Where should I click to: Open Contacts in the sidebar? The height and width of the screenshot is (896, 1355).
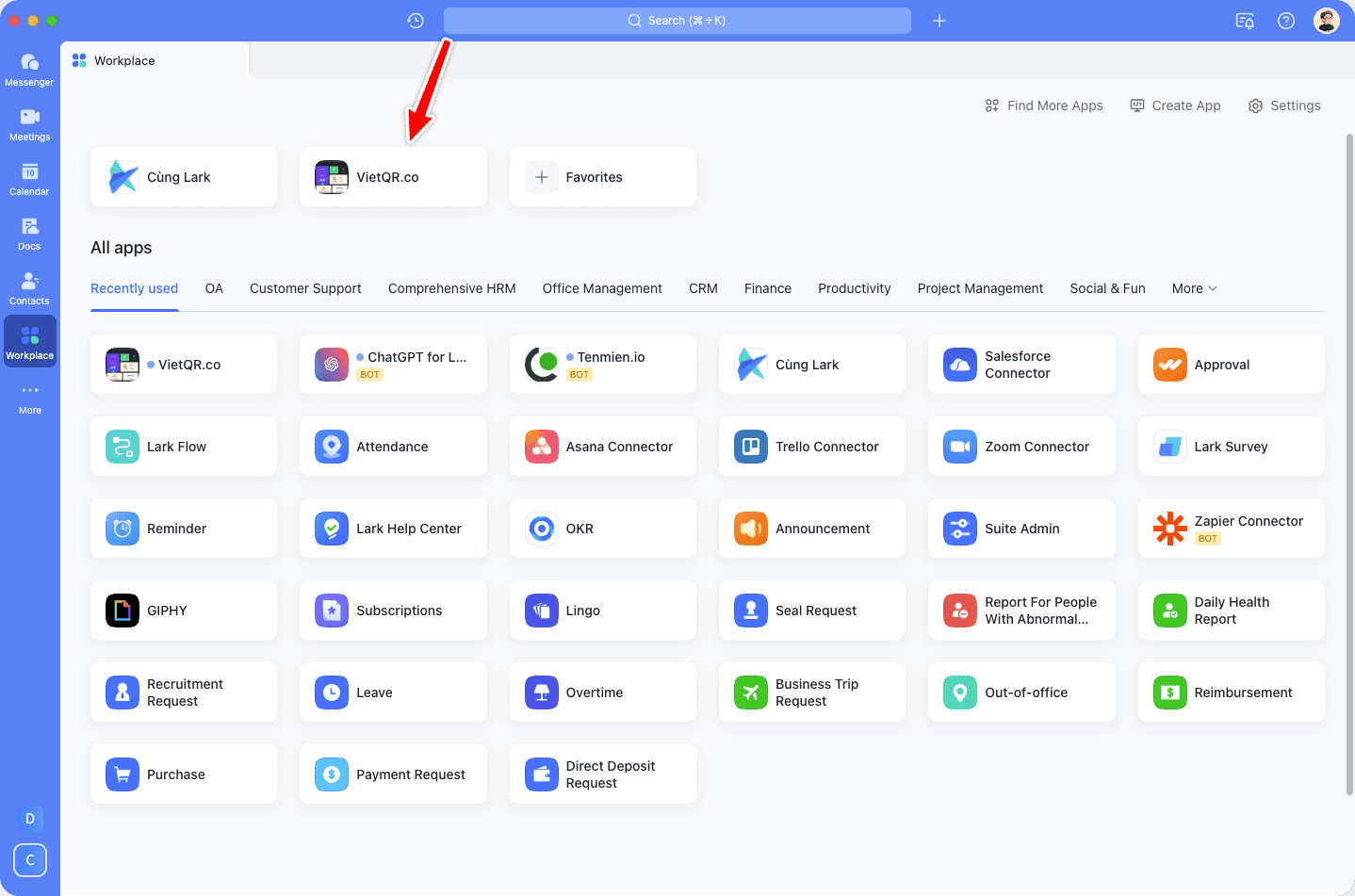tap(29, 288)
